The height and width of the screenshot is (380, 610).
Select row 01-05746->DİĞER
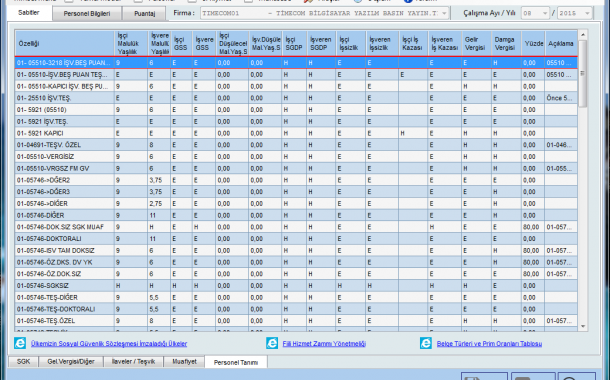coord(296,203)
